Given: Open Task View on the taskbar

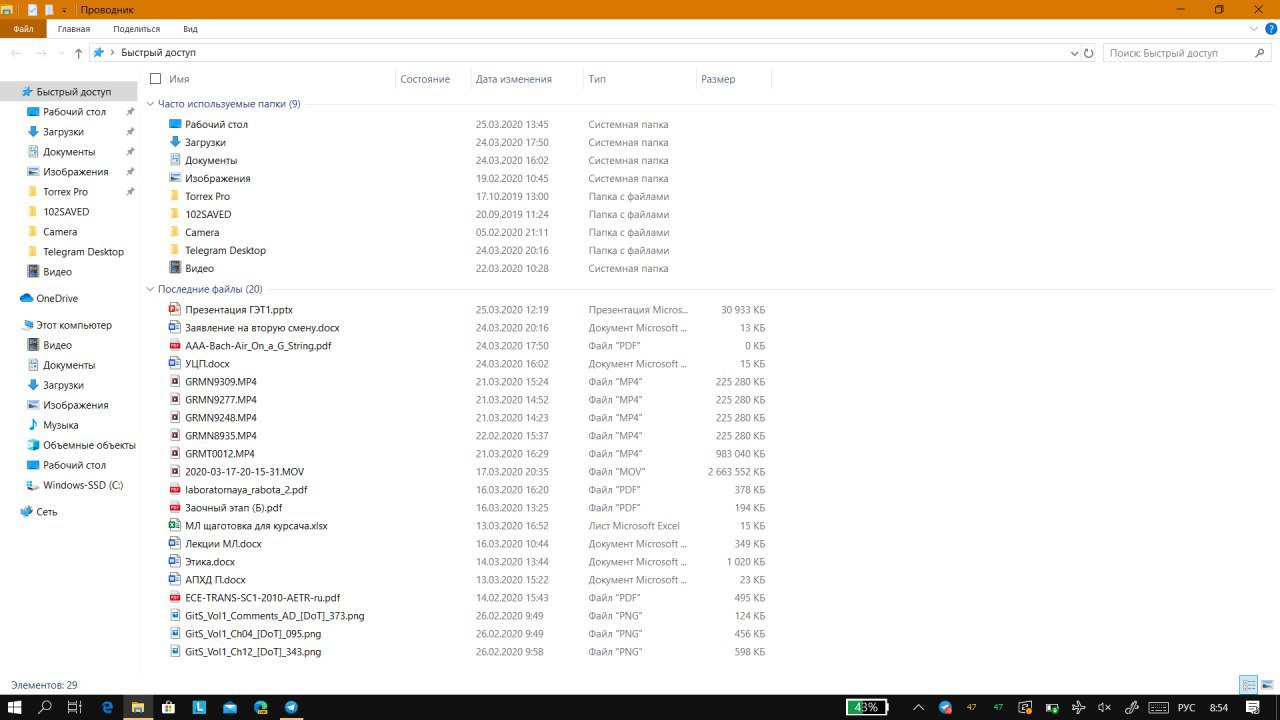Looking at the screenshot, I should coord(74,707).
